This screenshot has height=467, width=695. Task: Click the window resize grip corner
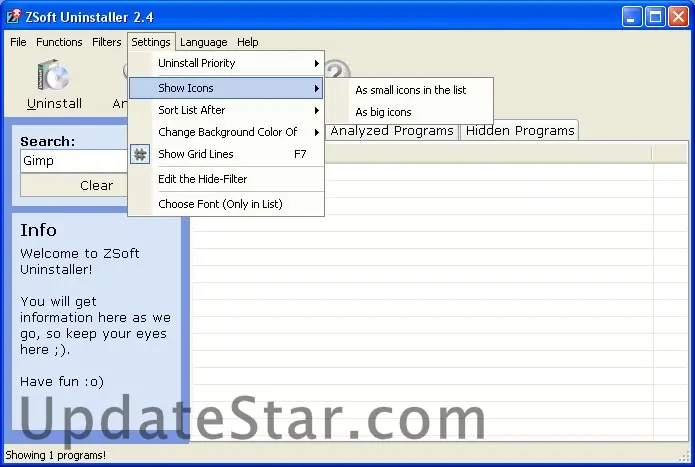click(x=685, y=456)
